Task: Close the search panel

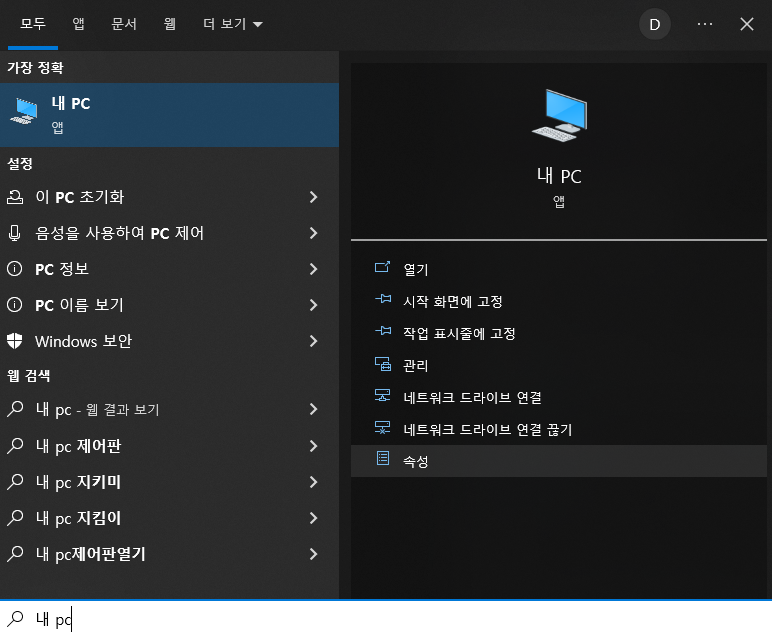Action: (x=747, y=24)
